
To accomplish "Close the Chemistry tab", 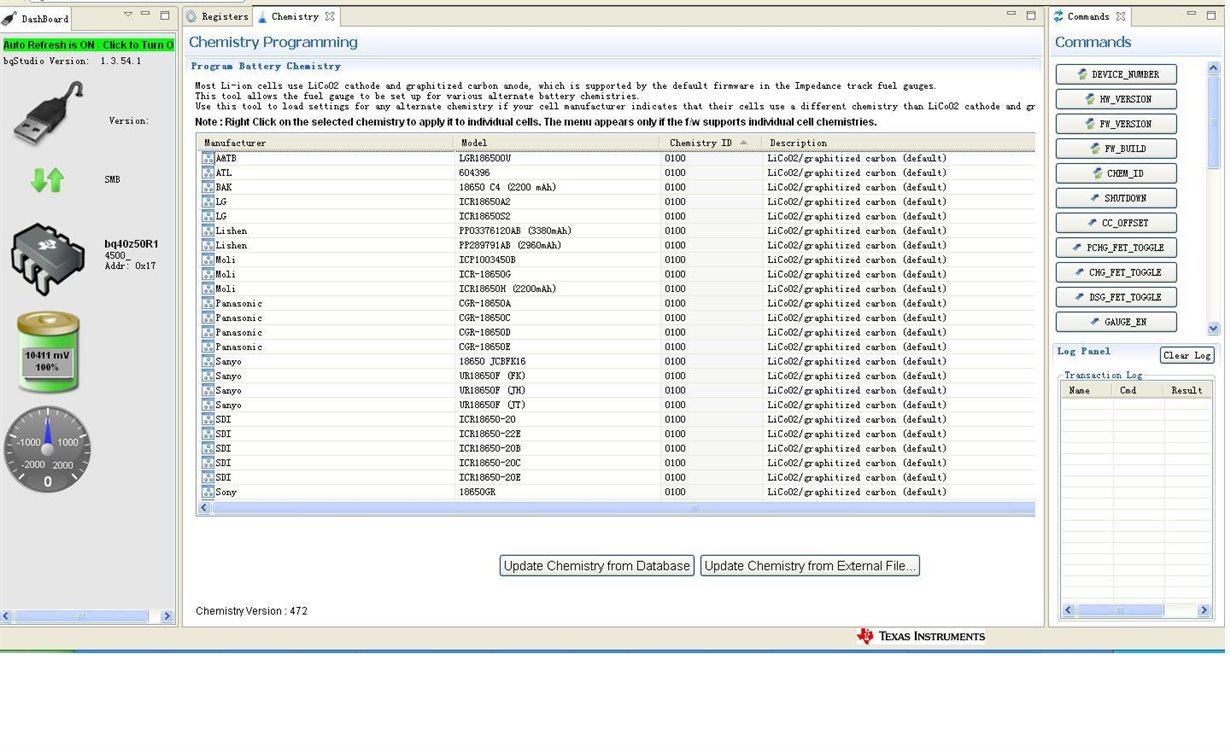I will (x=330, y=16).
